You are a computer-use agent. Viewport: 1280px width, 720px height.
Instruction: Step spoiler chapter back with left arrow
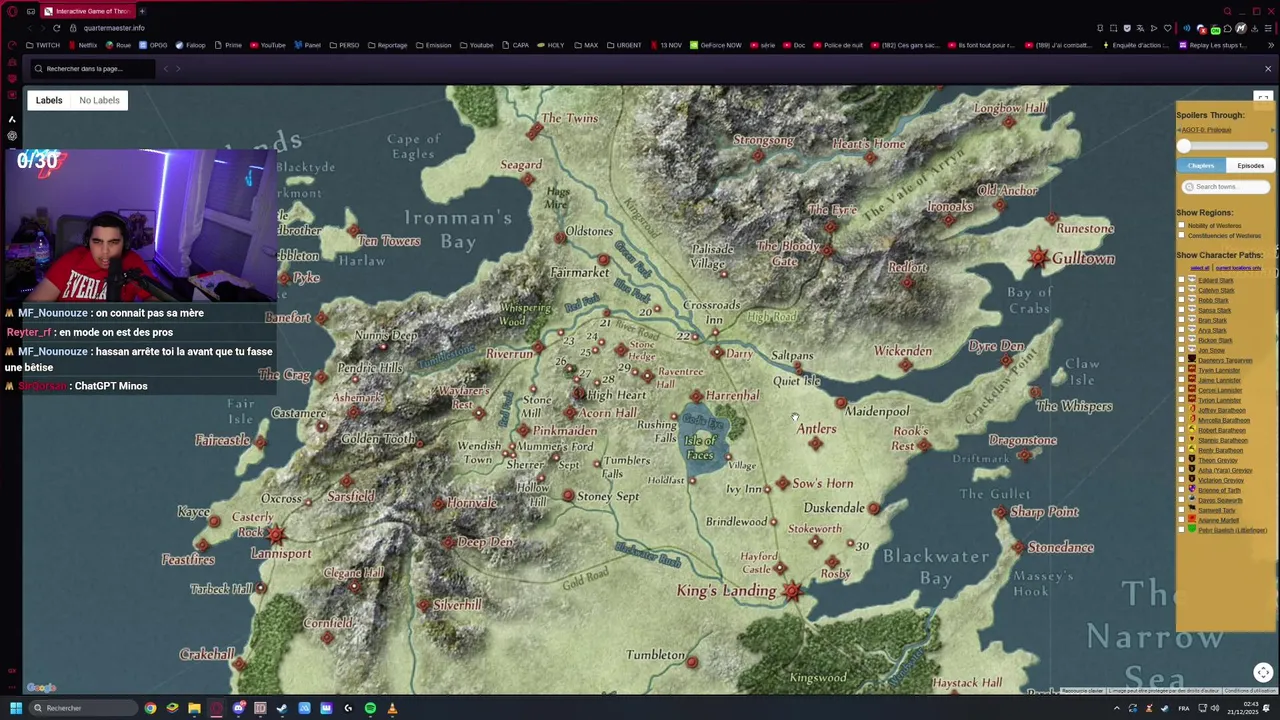pyautogui.click(x=1180, y=130)
